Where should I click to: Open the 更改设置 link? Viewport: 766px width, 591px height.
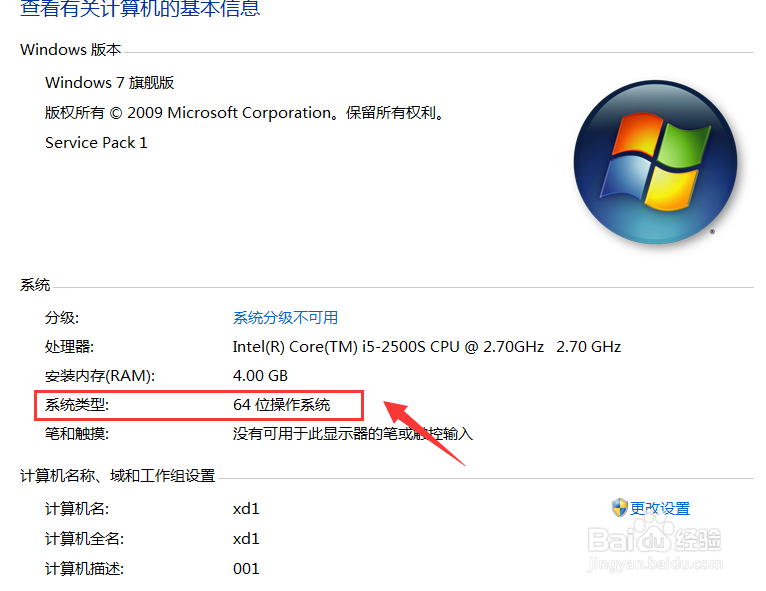point(660,508)
